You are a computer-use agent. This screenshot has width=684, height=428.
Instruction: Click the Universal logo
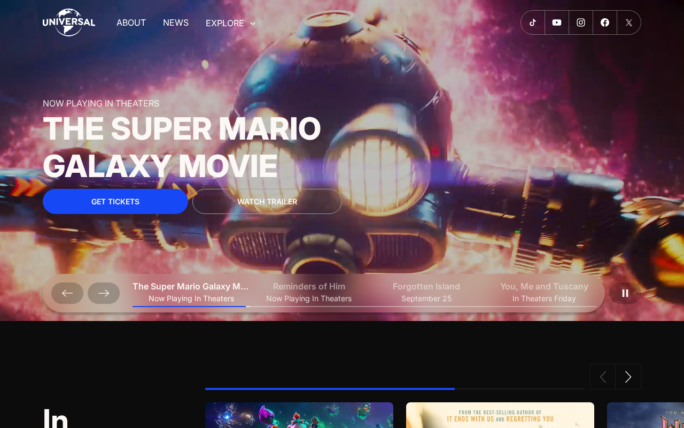tap(68, 22)
